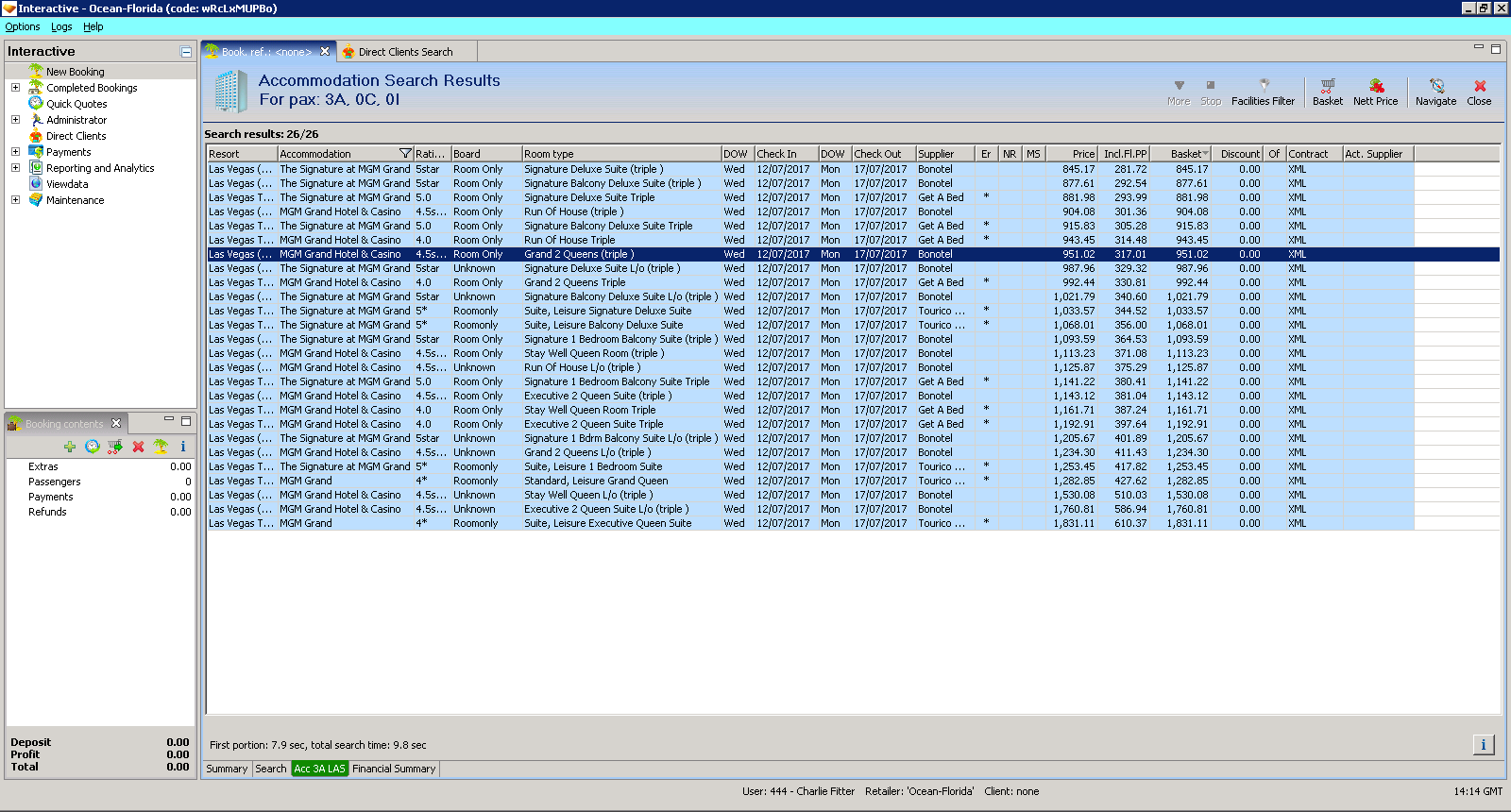Click the Administrator running man icon
Viewport: 1511px width, 812px height.
tap(36, 120)
